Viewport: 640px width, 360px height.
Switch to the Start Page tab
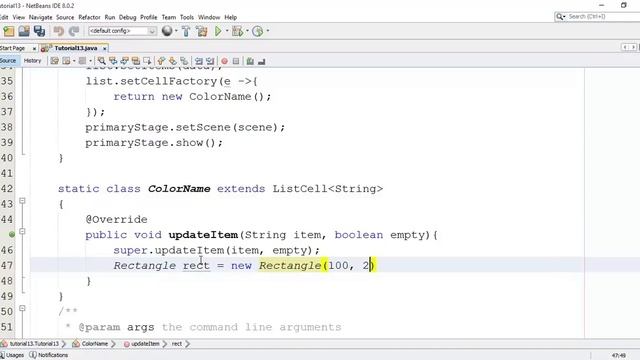point(13,48)
